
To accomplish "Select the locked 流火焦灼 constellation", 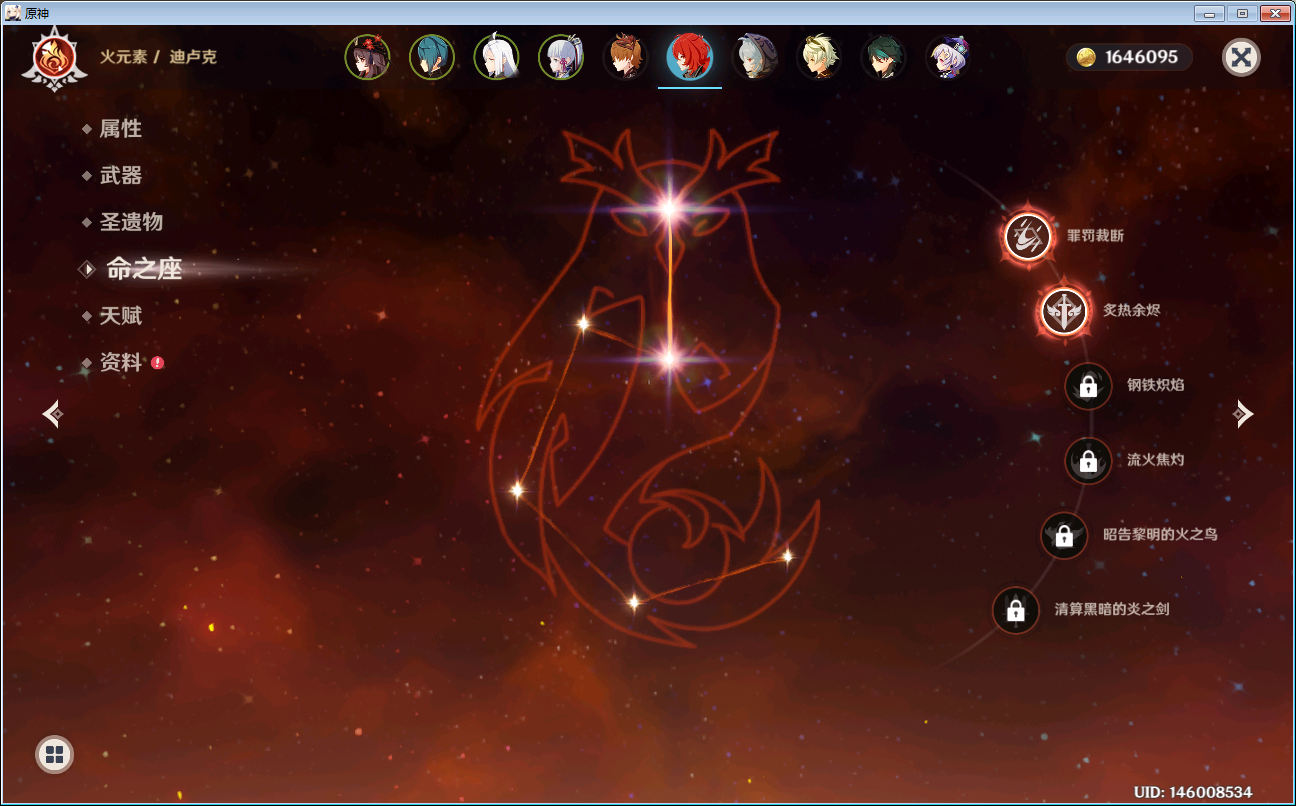I will point(1088,460).
